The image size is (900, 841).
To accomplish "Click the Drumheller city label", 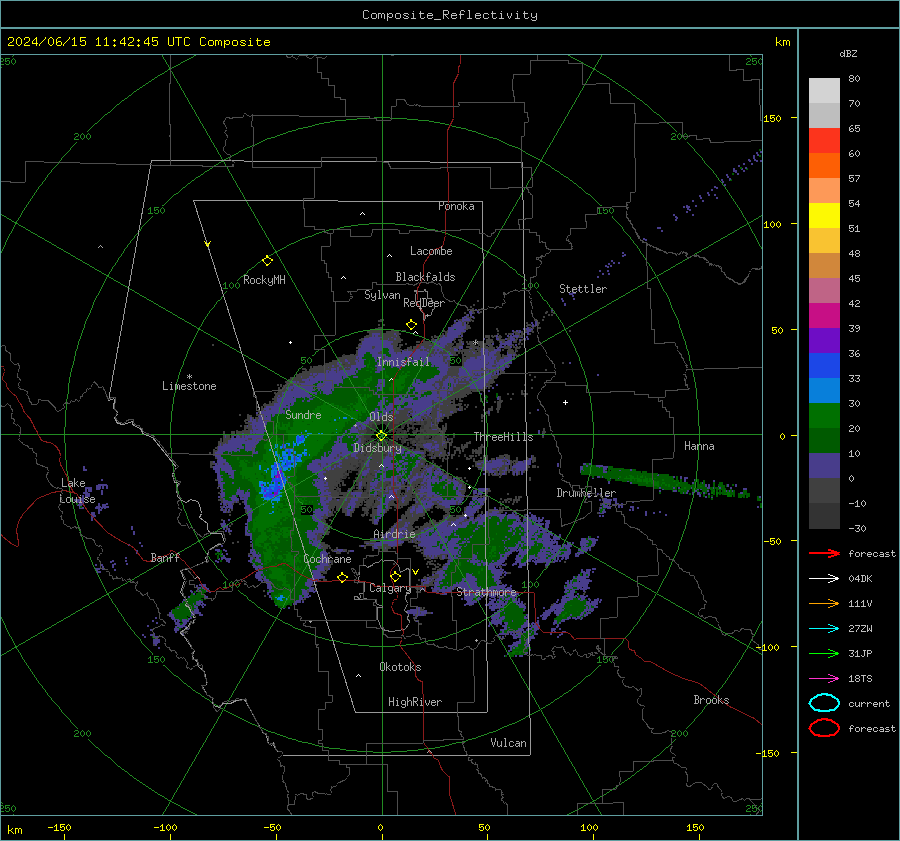I will [586, 493].
